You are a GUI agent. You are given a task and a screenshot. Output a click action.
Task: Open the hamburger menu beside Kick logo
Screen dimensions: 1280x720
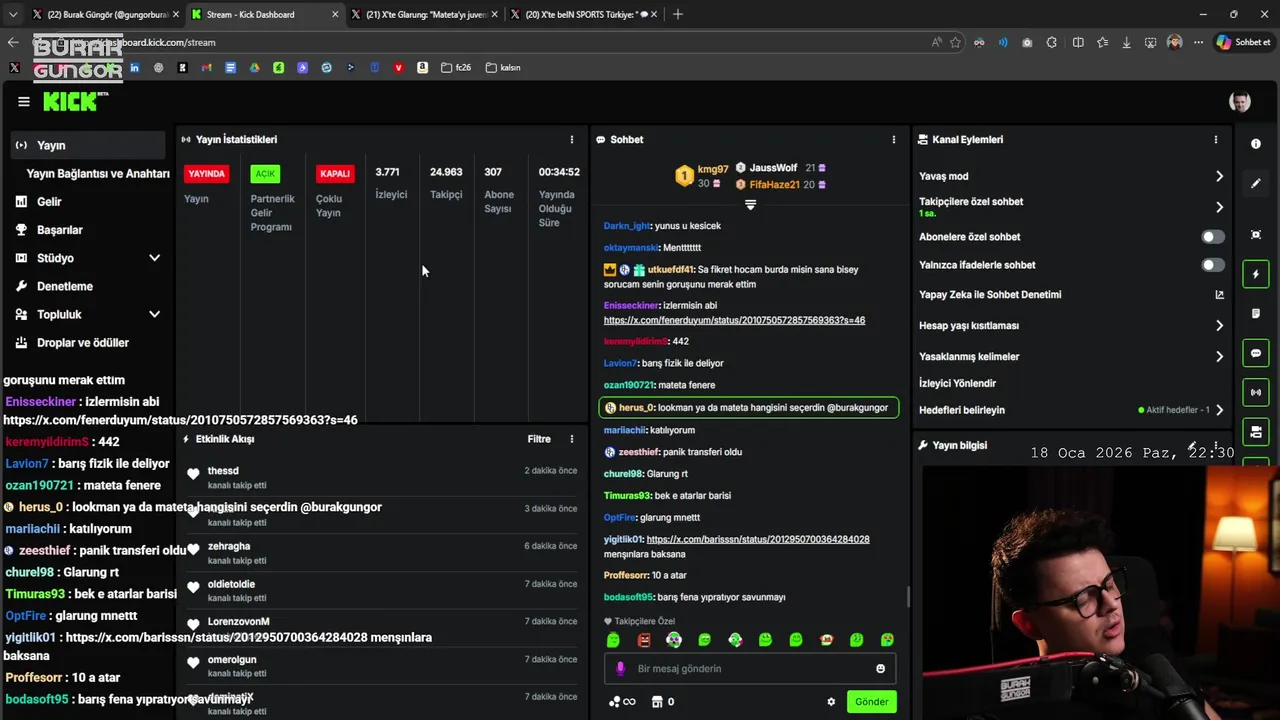[24, 102]
